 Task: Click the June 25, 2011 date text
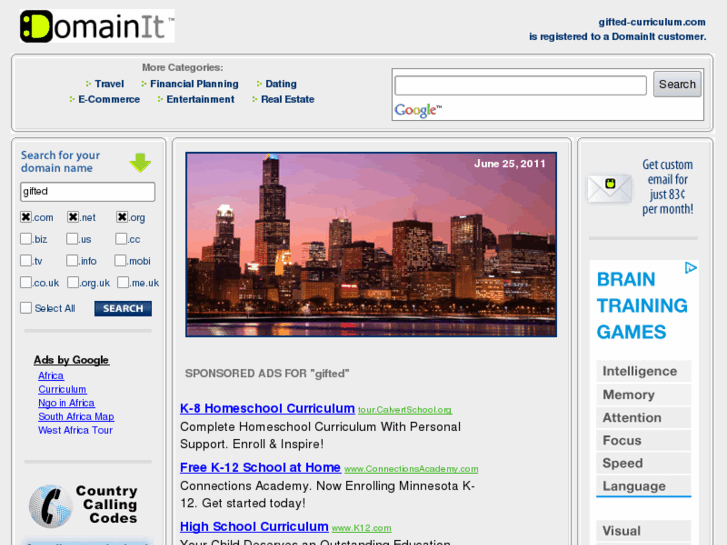pyautogui.click(x=510, y=164)
